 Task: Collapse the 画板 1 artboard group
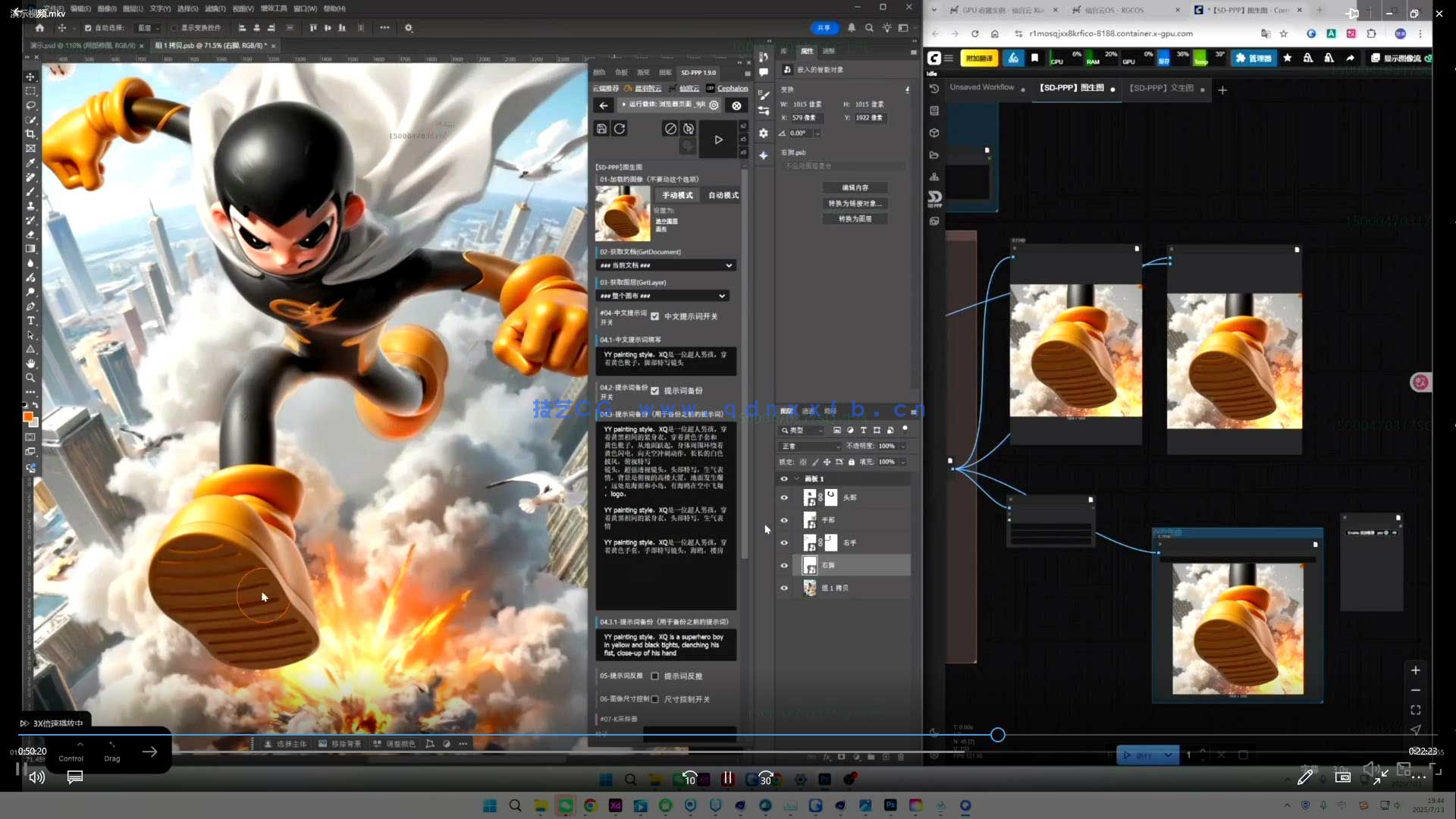tap(796, 479)
